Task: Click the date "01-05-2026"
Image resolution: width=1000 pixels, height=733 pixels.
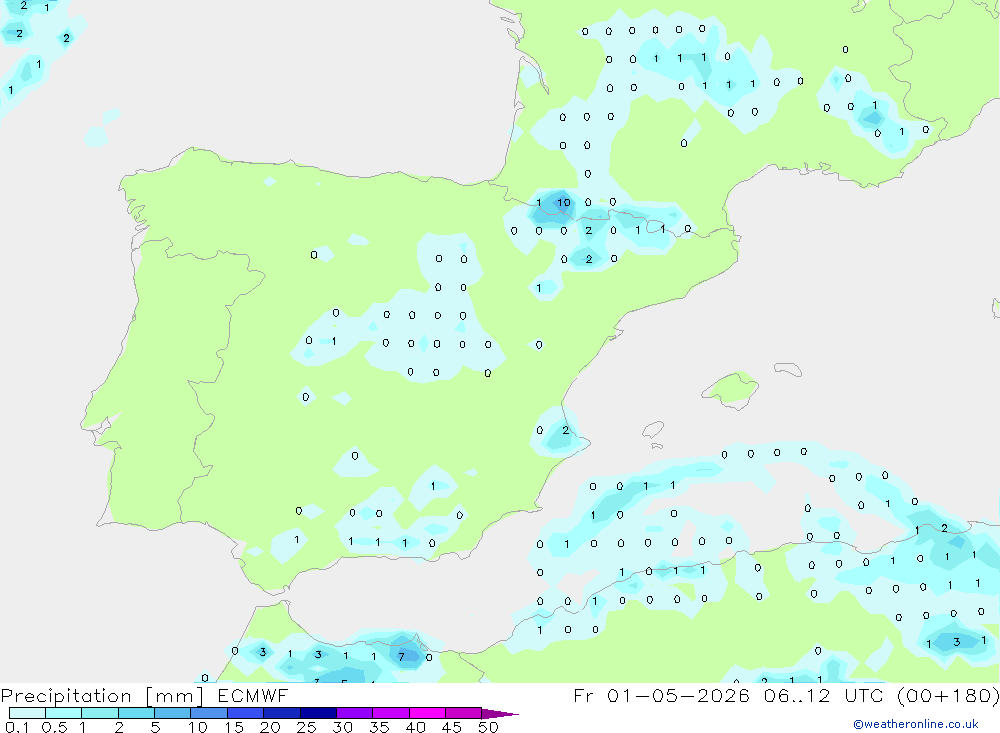Action: point(678,696)
